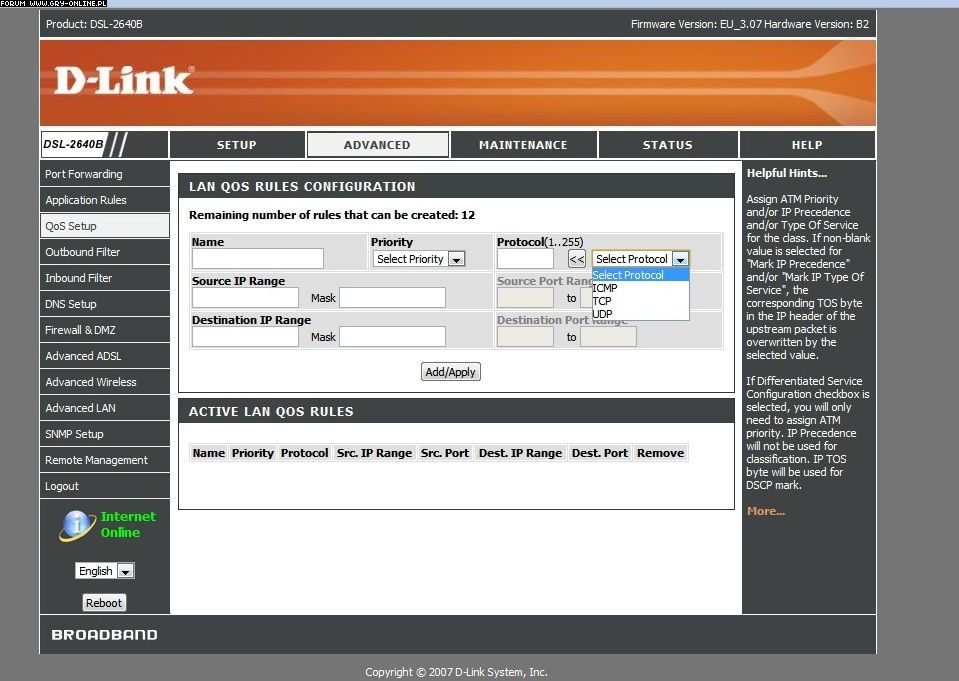Image resolution: width=959 pixels, height=681 pixels.
Task: Click the Internet Online status globe icon
Action: [x=77, y=525]
